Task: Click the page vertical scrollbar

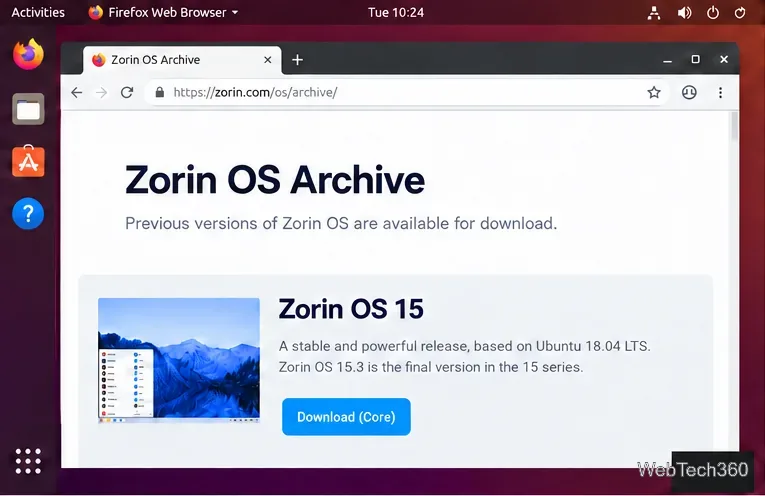Action: coord(734,128)
